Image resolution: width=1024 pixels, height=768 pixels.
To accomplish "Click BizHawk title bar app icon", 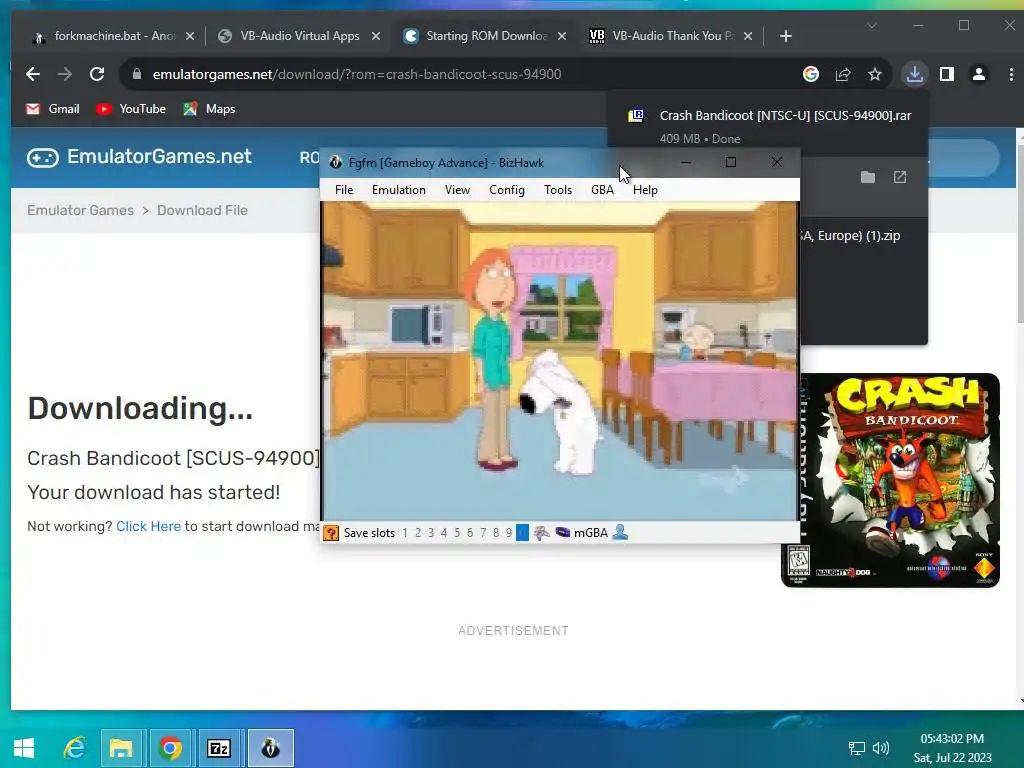I will pyautogui.click(x=336, y=163).
